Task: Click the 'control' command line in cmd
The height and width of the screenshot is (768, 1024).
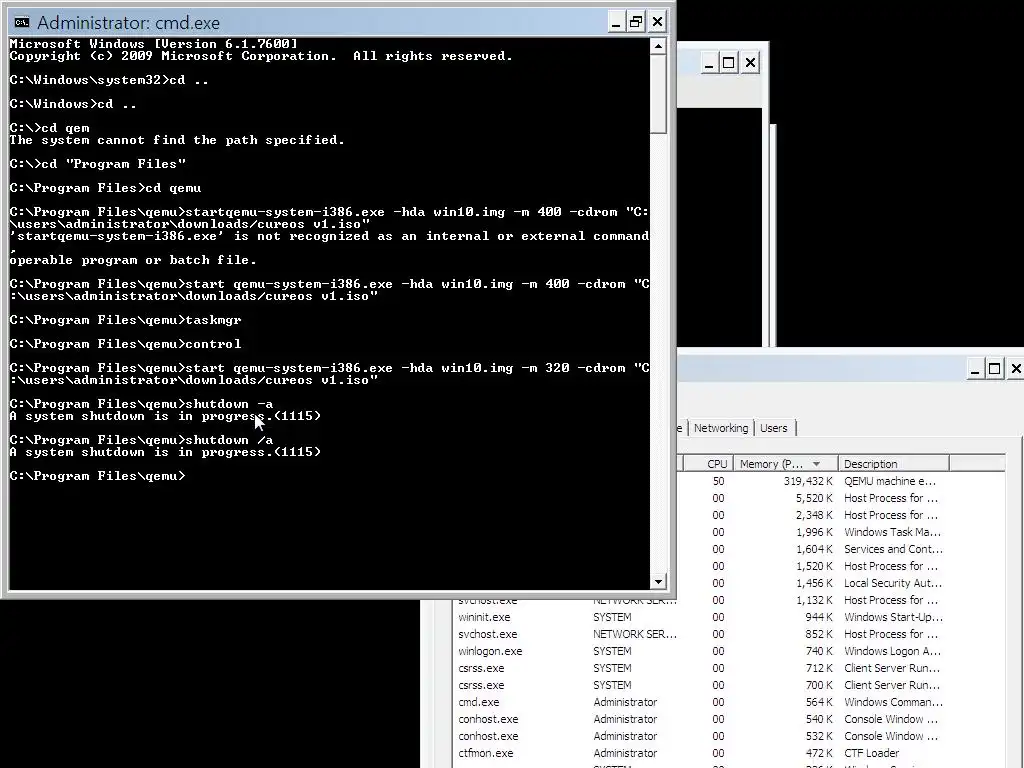Action: coord(125,344)
